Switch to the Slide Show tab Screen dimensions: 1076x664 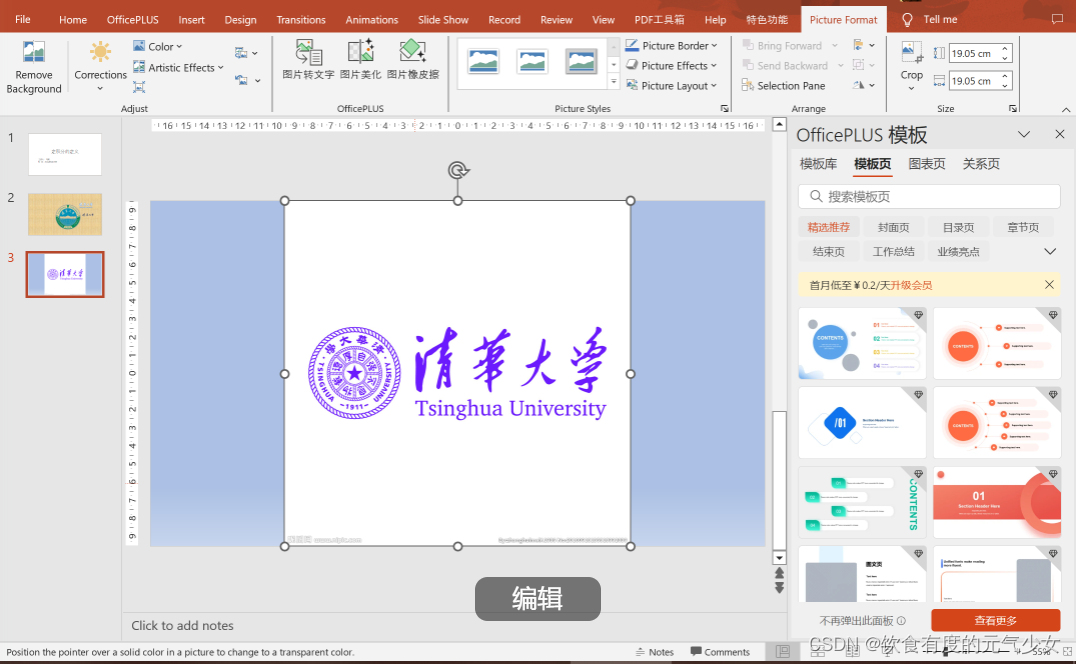pyautogui.click(x=443, y=19)
